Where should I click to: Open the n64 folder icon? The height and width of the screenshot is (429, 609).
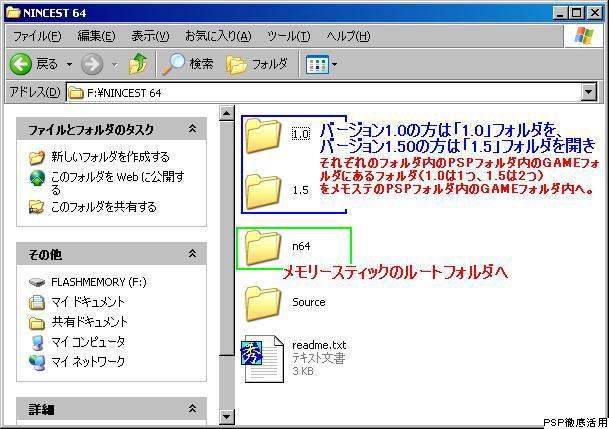coord(263,247)
